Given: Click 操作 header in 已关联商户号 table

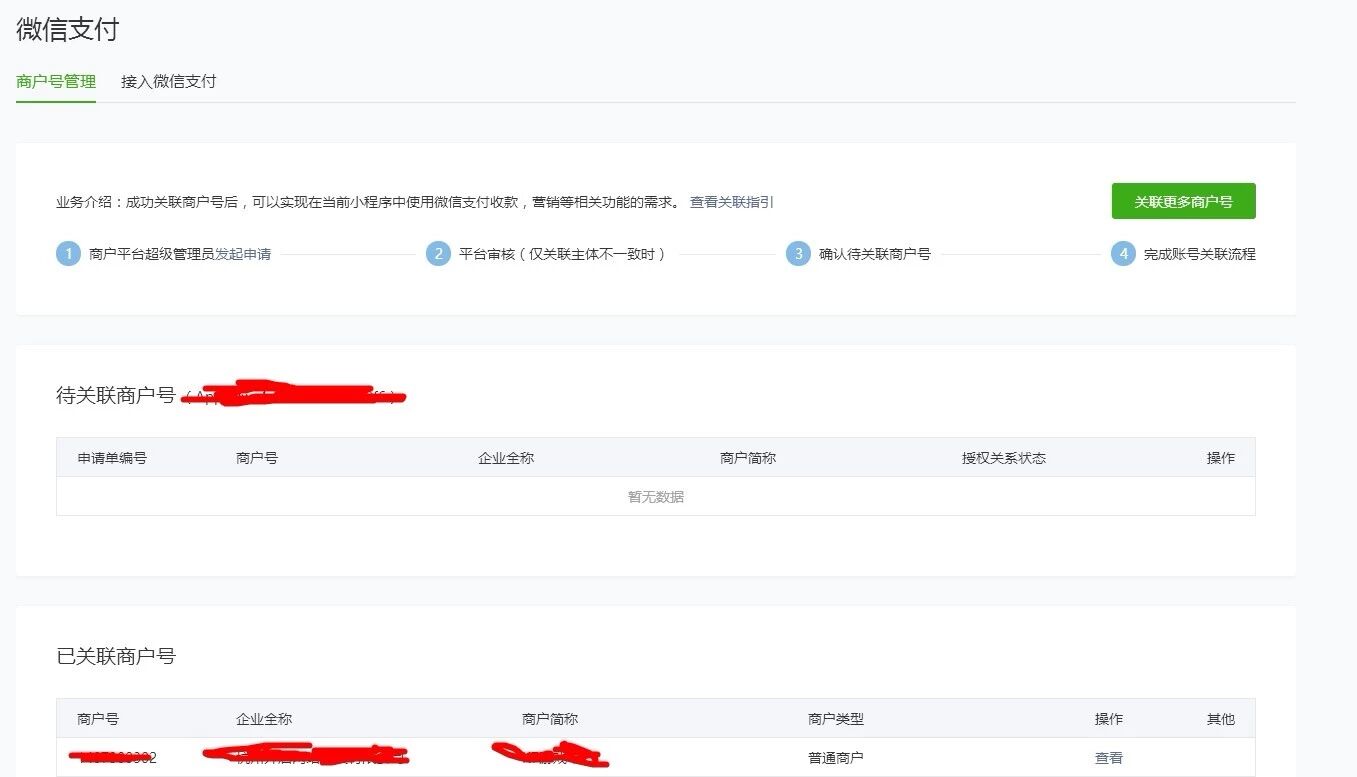Looking at the screenshot, I should [x=1108, y=719].
